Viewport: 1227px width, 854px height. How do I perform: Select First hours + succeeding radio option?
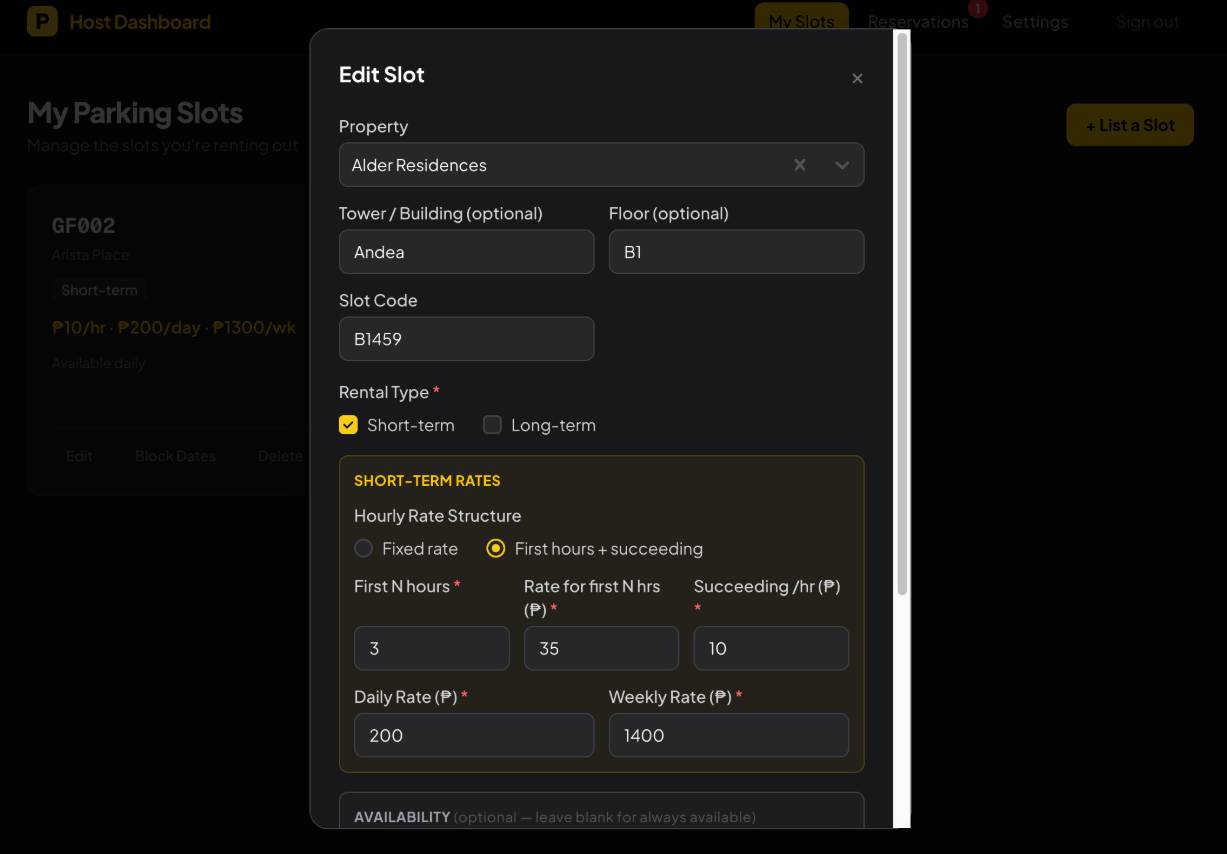pos(496,548)
